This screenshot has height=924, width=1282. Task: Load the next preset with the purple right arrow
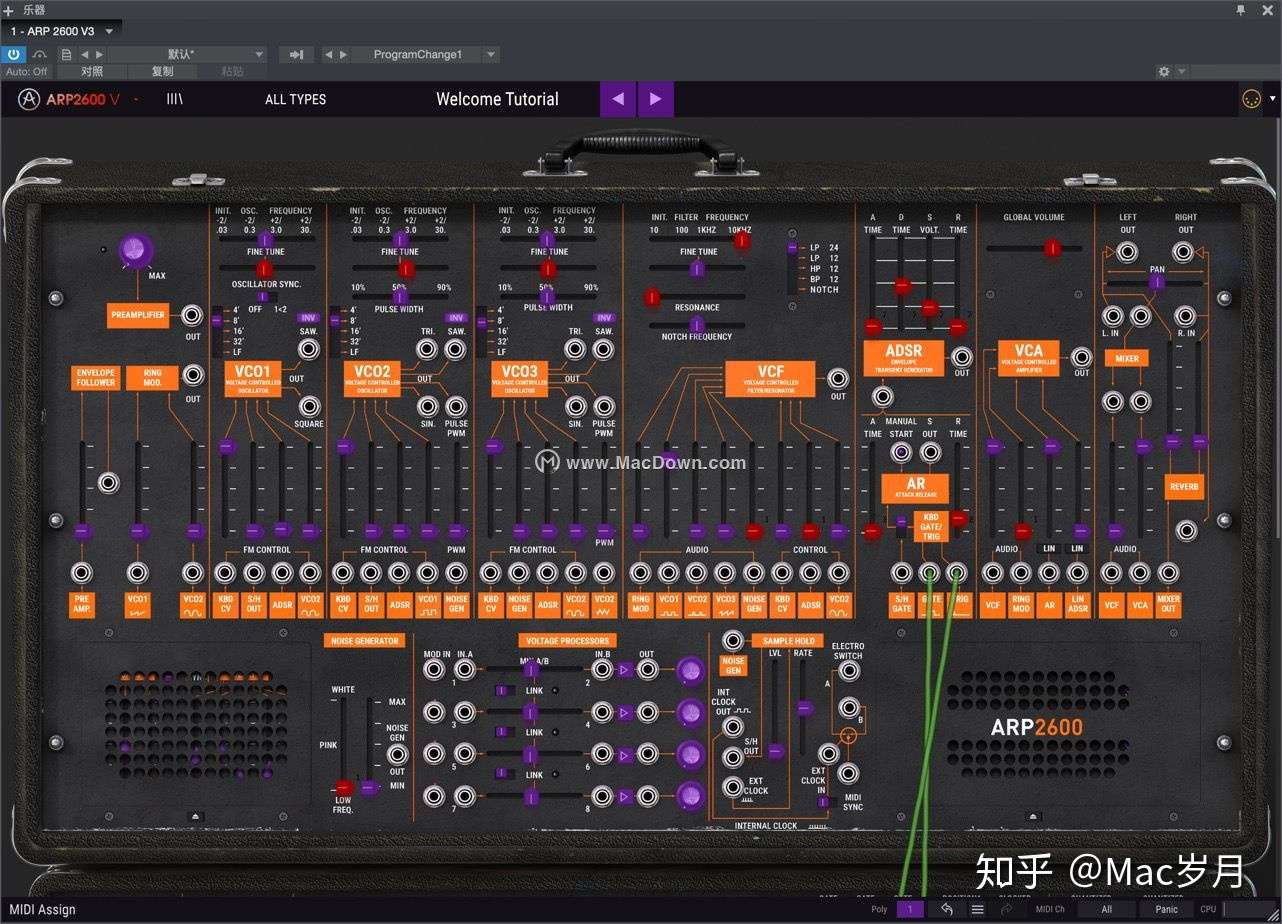tap(656, 99)
